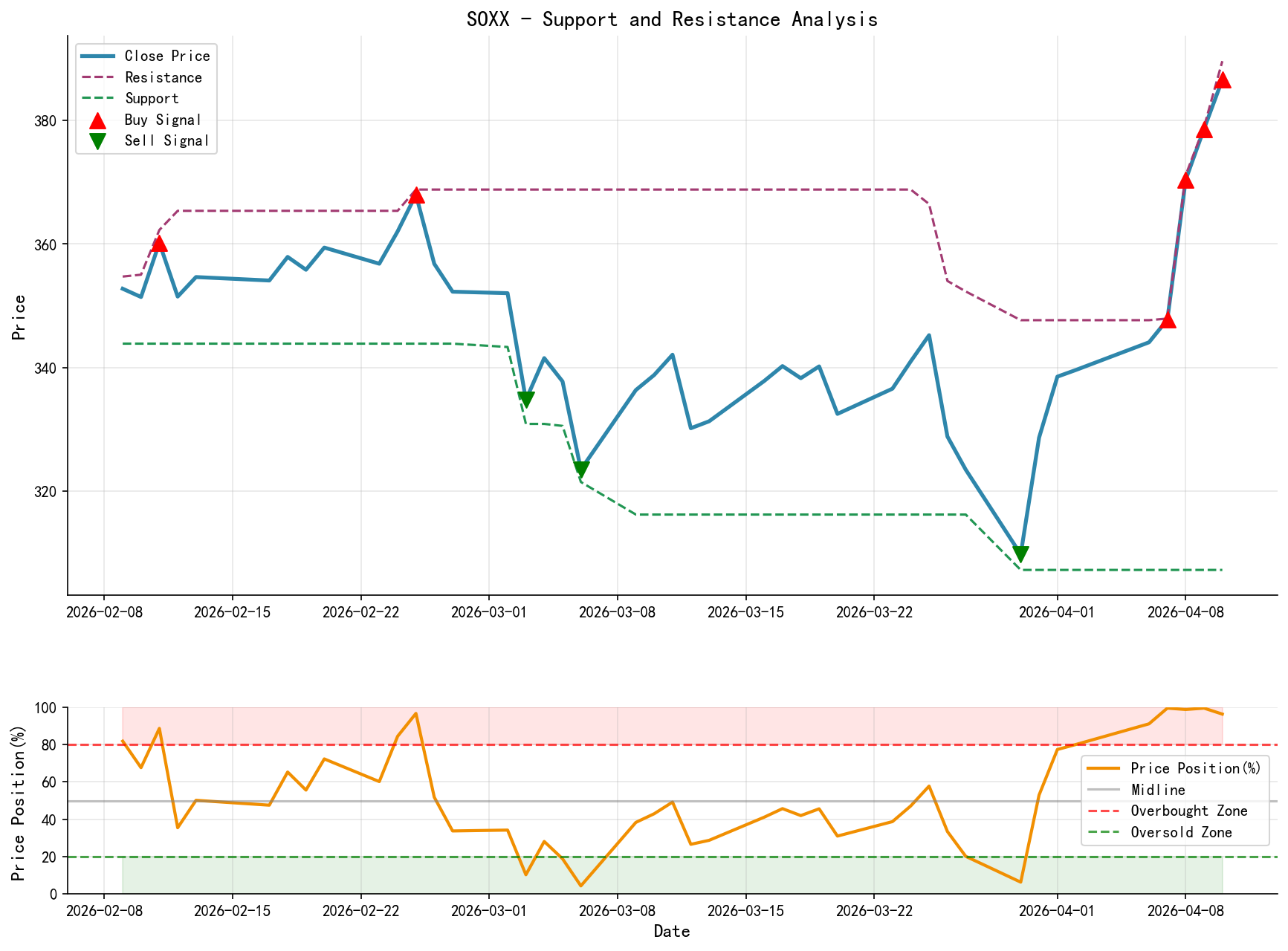Click the 100 tick on the position axis
1288x951 pixels.
(x=47, y=708)
